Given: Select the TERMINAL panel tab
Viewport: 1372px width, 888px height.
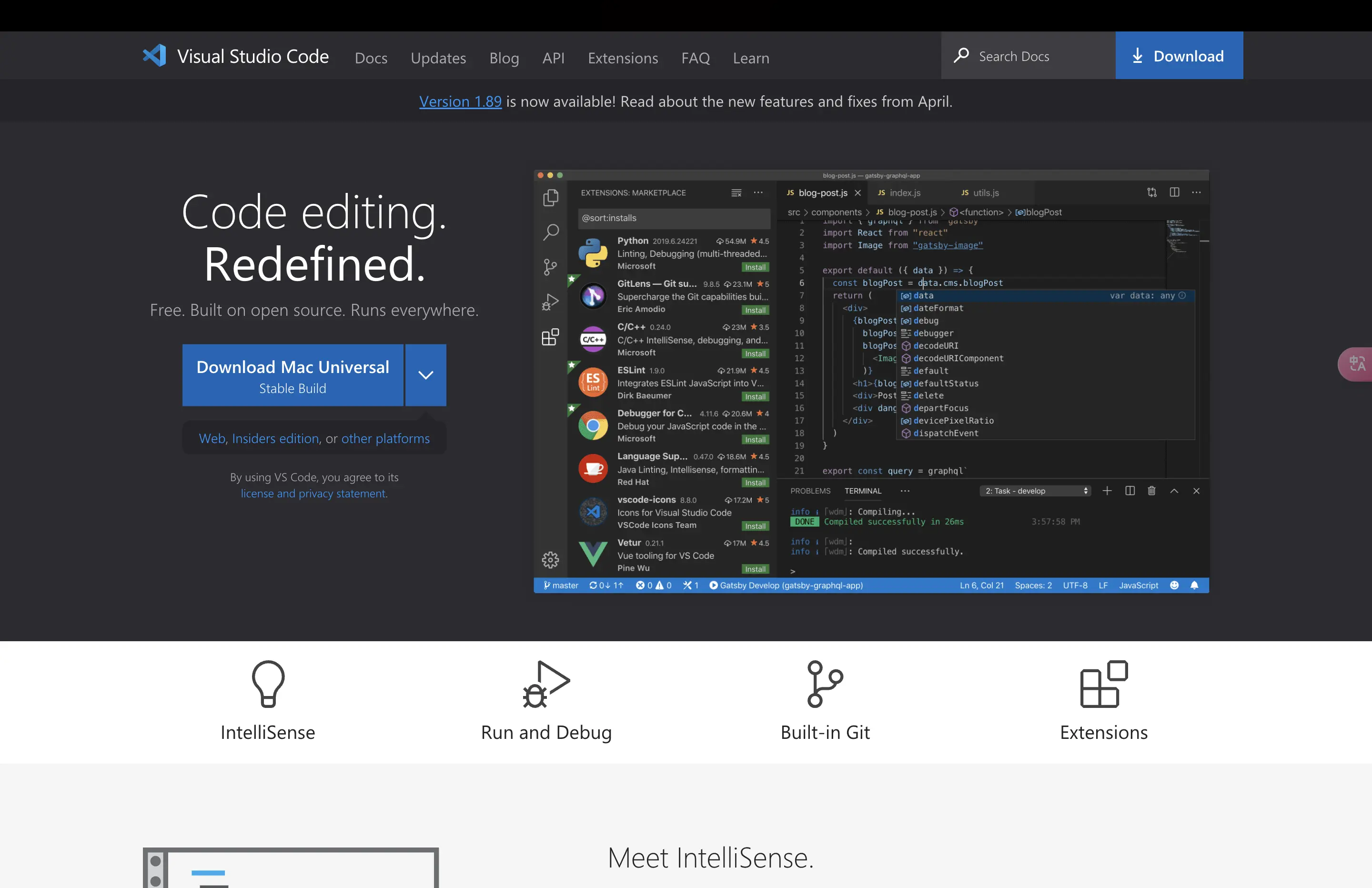Looking at the screenshot, I should click(x=862, y=491).
